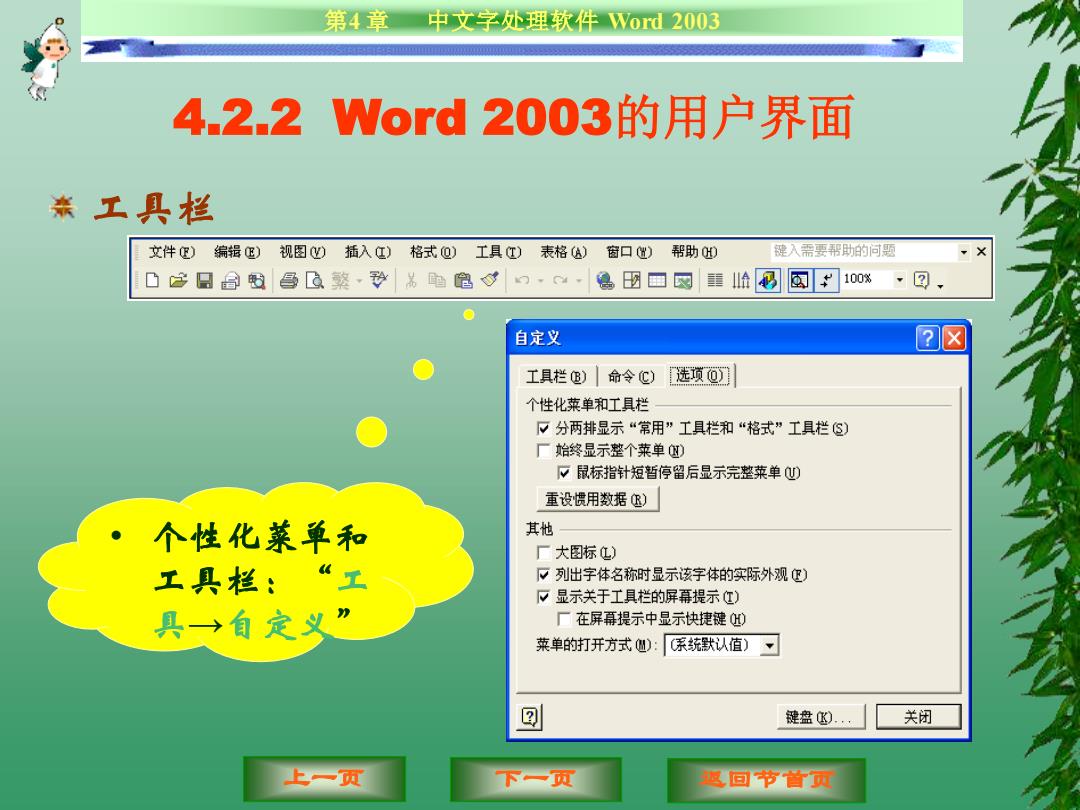1080x810 pixels.
Task: Toggle 鼠标指针短暂停留后显示完整菜单 checkbox
Action: [x=564, y=472]
